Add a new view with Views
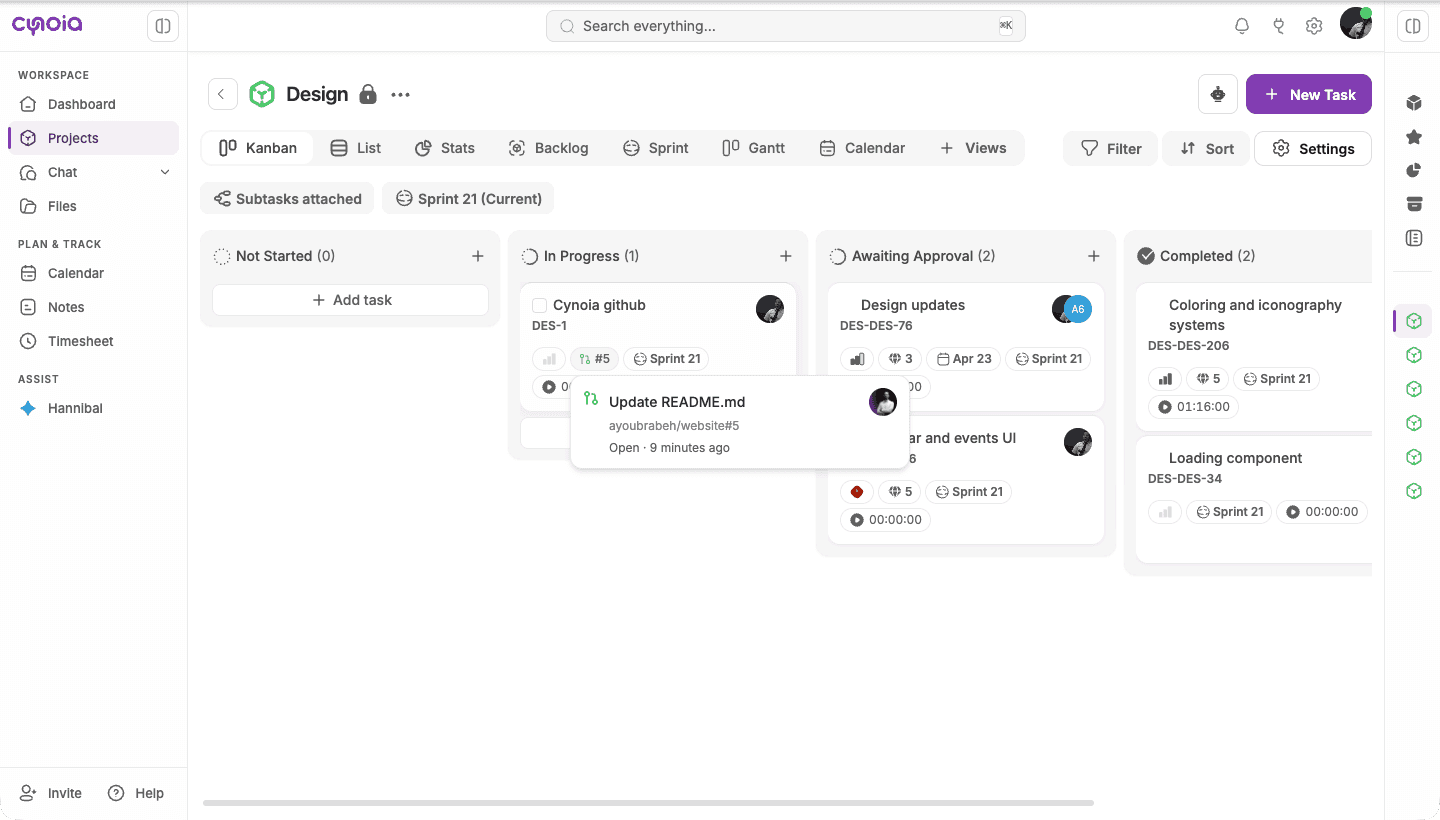This screenshot has height=820, width=1440. pyautogui.click(x=973, y=148)
